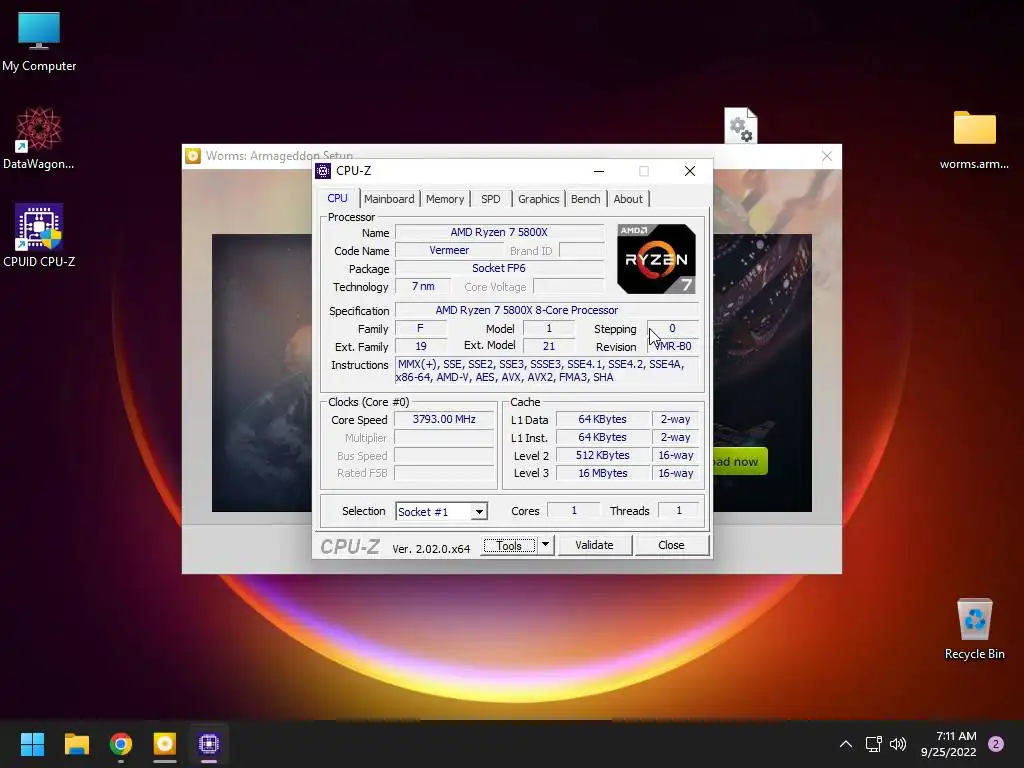Open File Explorer from taskbar
1024x768 pixels.
[x=76, y=744]
